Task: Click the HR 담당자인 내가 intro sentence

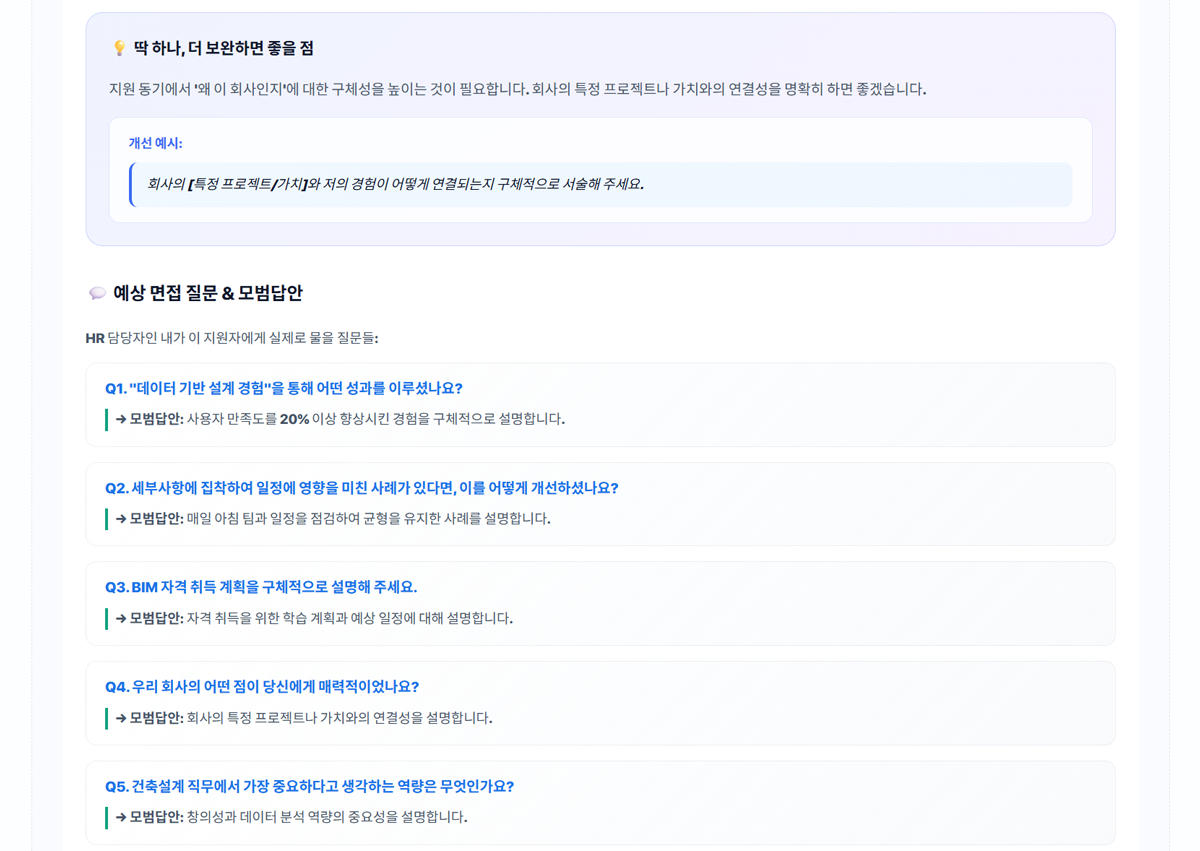Action: (232, 338)
